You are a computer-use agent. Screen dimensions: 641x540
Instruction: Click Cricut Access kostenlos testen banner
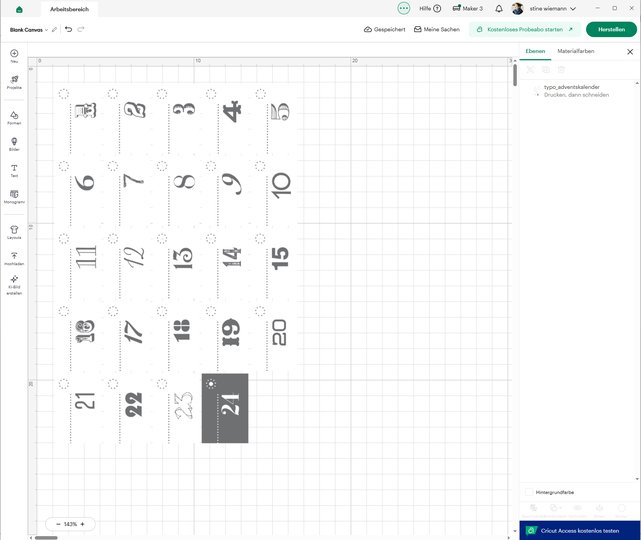[x=580, y=531]
